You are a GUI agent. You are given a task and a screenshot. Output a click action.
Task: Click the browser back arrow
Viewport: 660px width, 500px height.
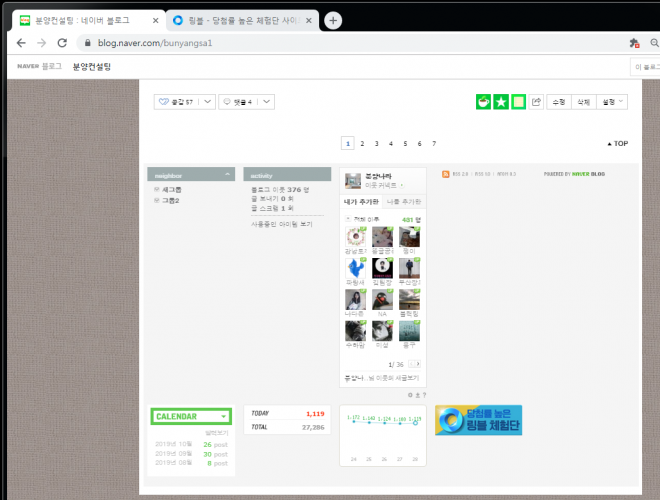click(18, 43)
